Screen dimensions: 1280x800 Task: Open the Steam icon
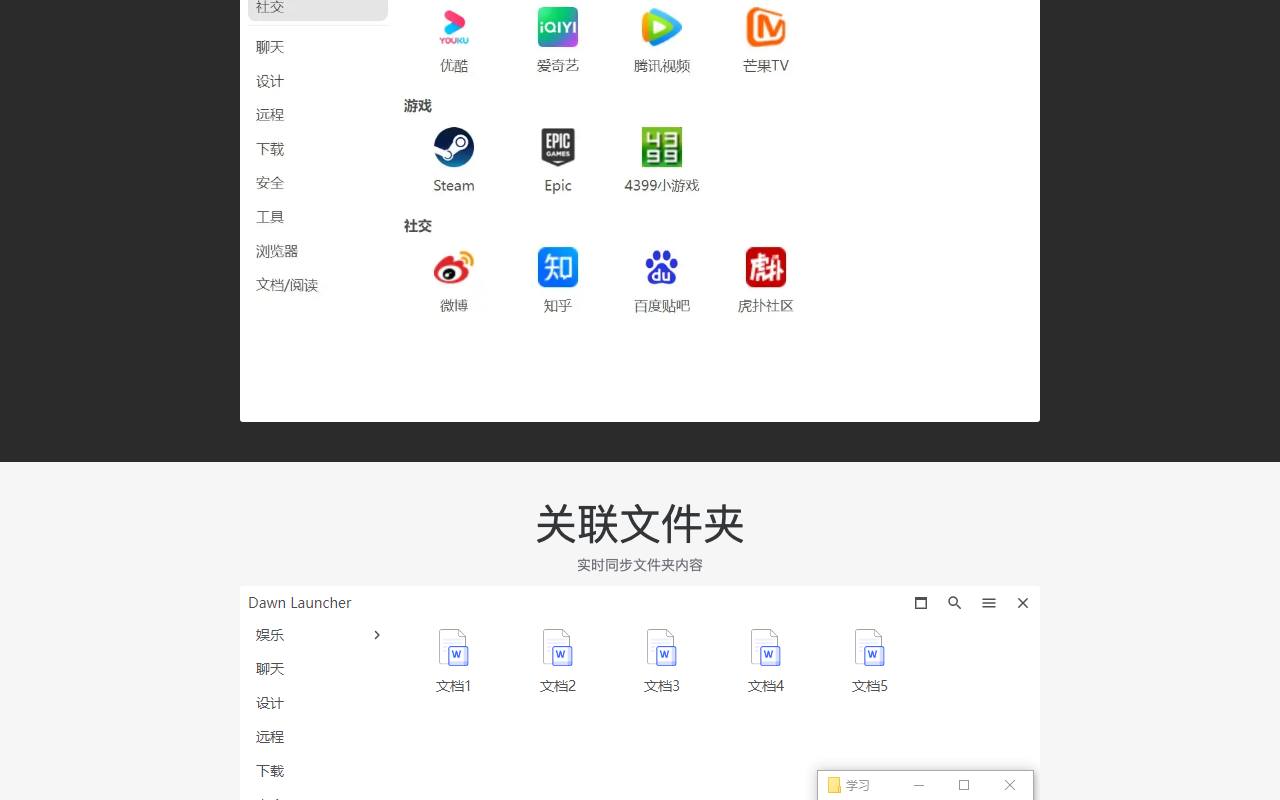click(x=454, y=148)
